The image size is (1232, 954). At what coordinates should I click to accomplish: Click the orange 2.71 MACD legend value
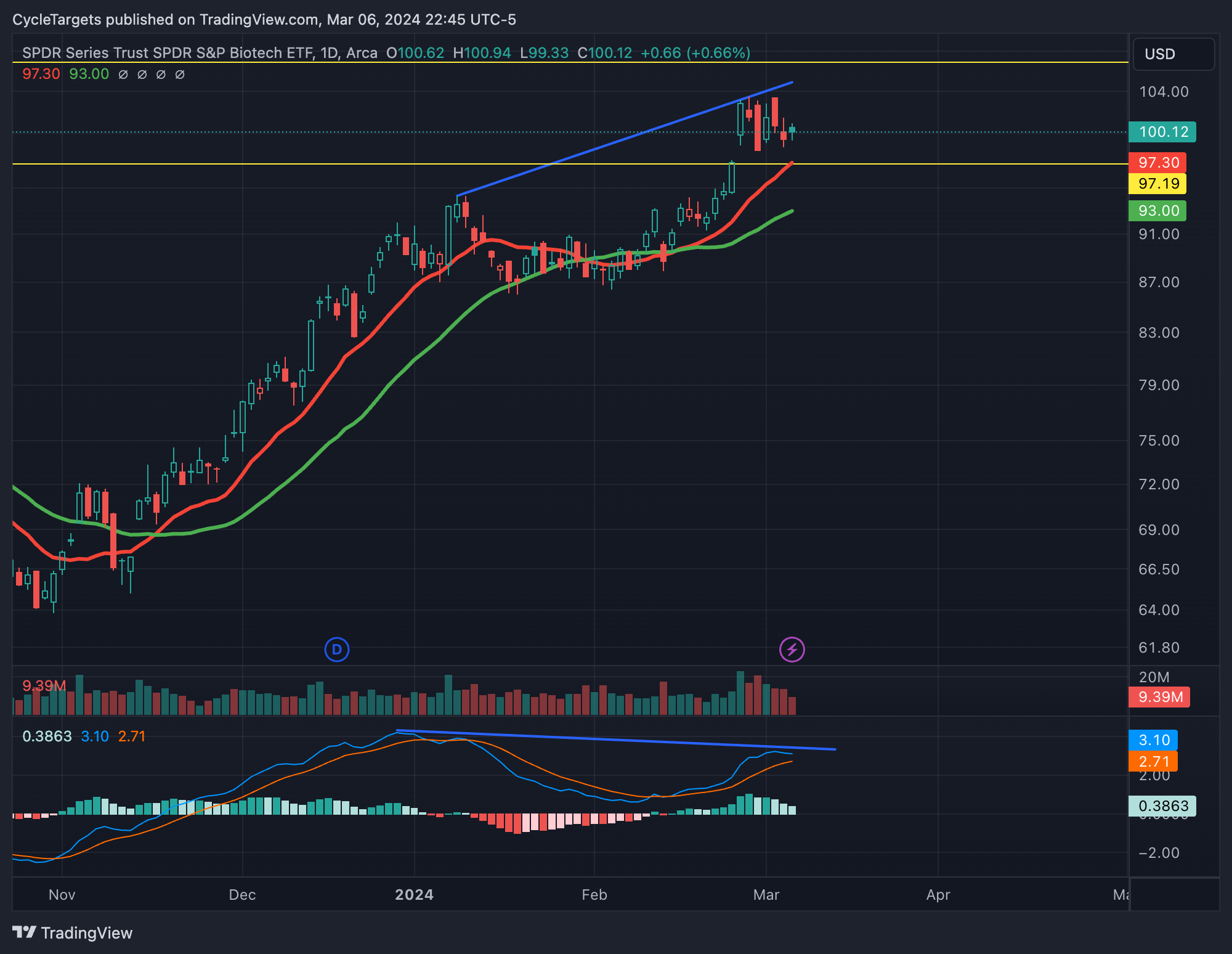pos(132,736)
